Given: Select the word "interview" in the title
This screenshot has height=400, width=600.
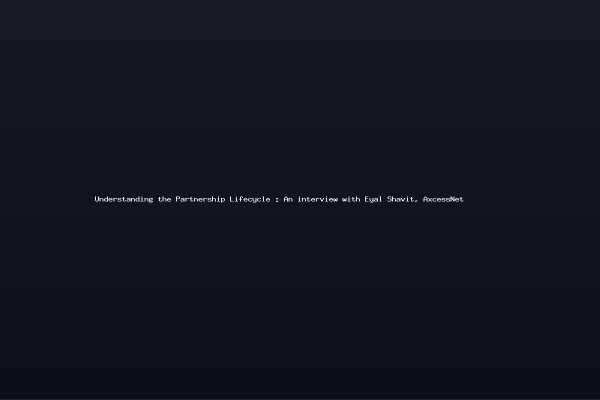Looking at the screenshot, I should click(317, 199).
